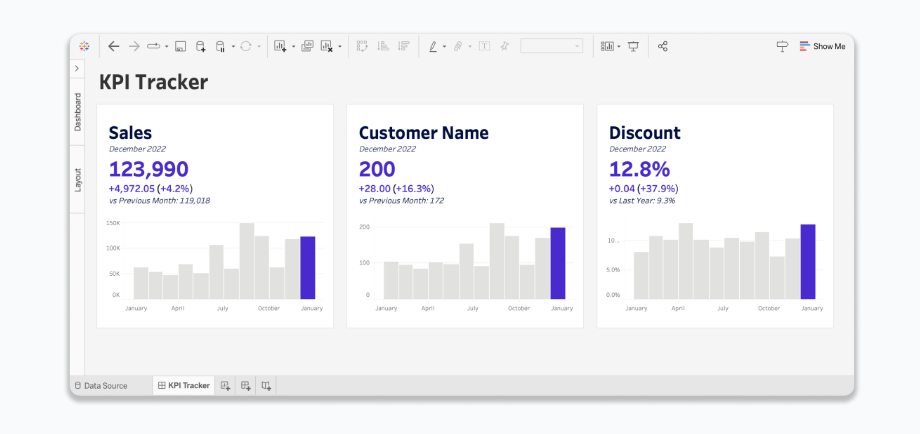Click the Tableau logo start page icon

(85, 46)
